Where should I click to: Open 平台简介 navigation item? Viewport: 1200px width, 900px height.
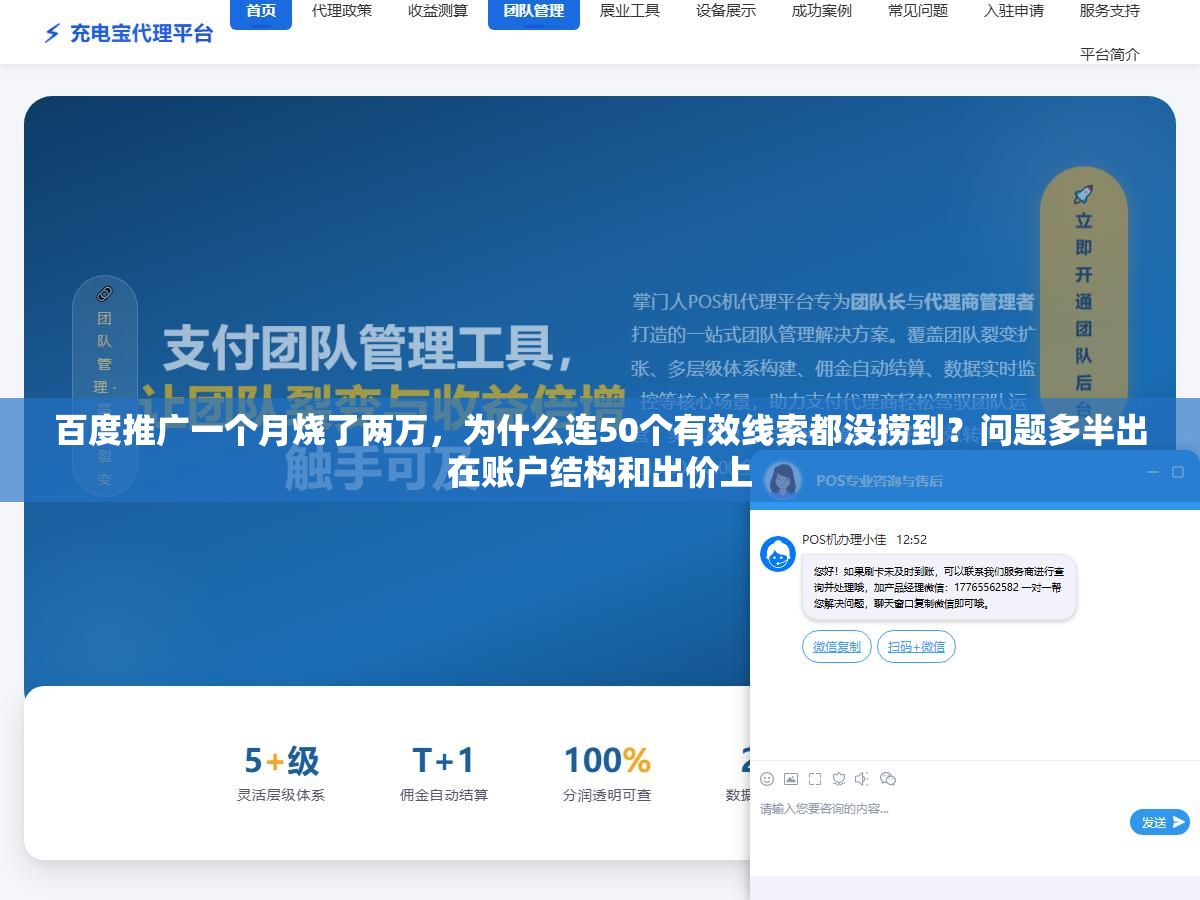[1110, 54]
